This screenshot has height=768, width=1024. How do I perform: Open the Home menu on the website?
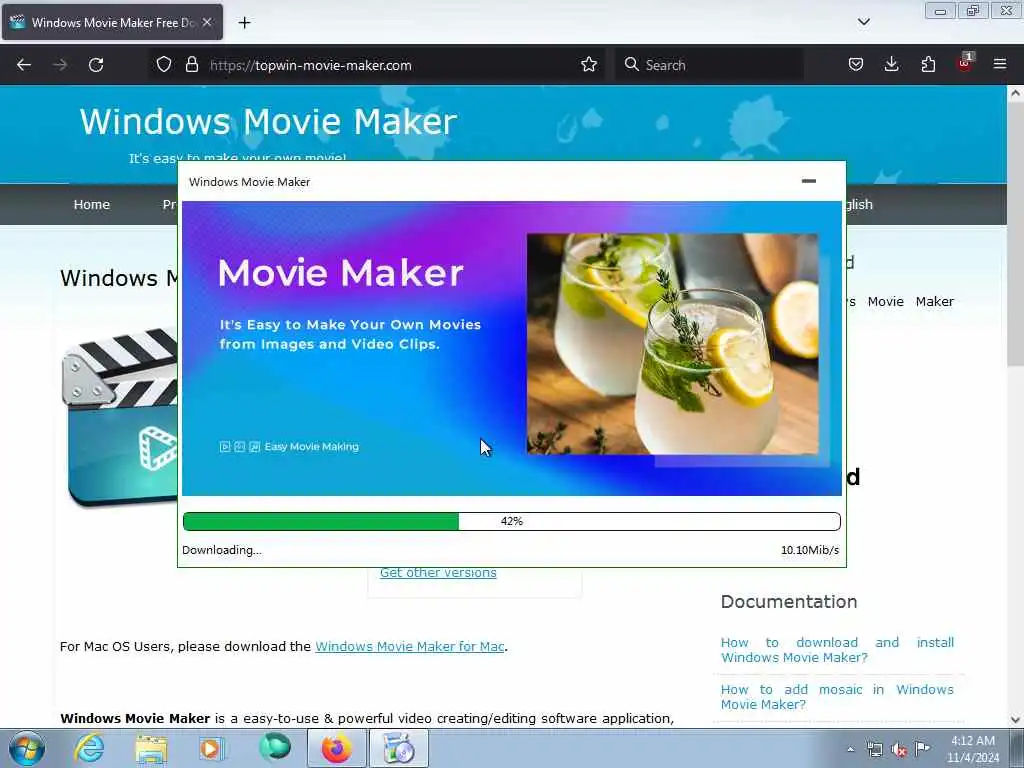pos(91,204)
